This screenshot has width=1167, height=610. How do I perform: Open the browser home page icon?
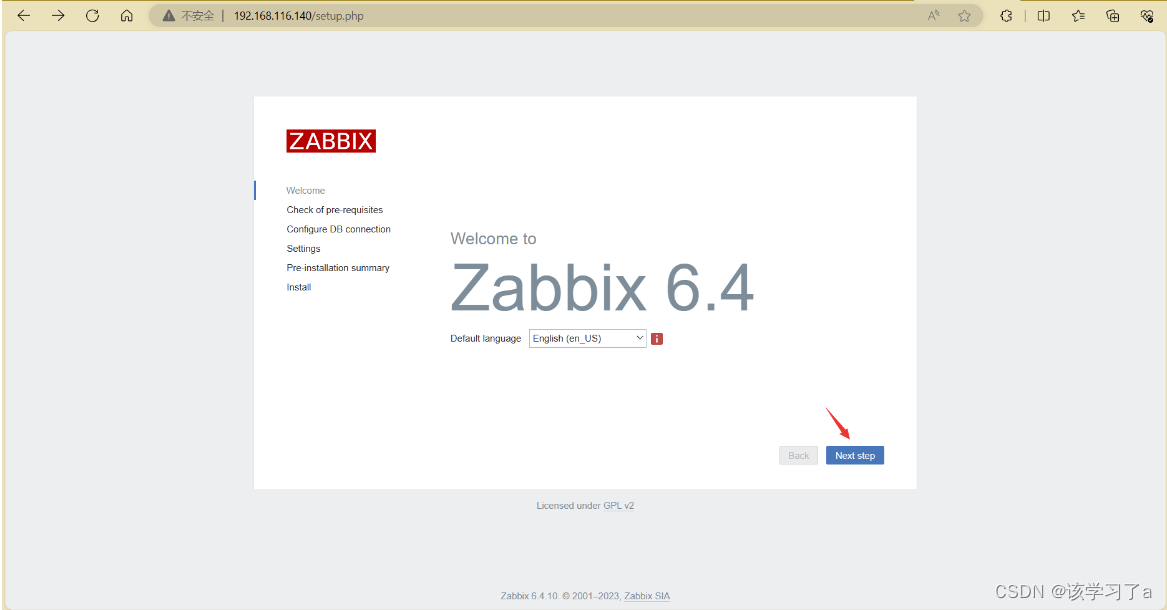[x=127, y=16]
